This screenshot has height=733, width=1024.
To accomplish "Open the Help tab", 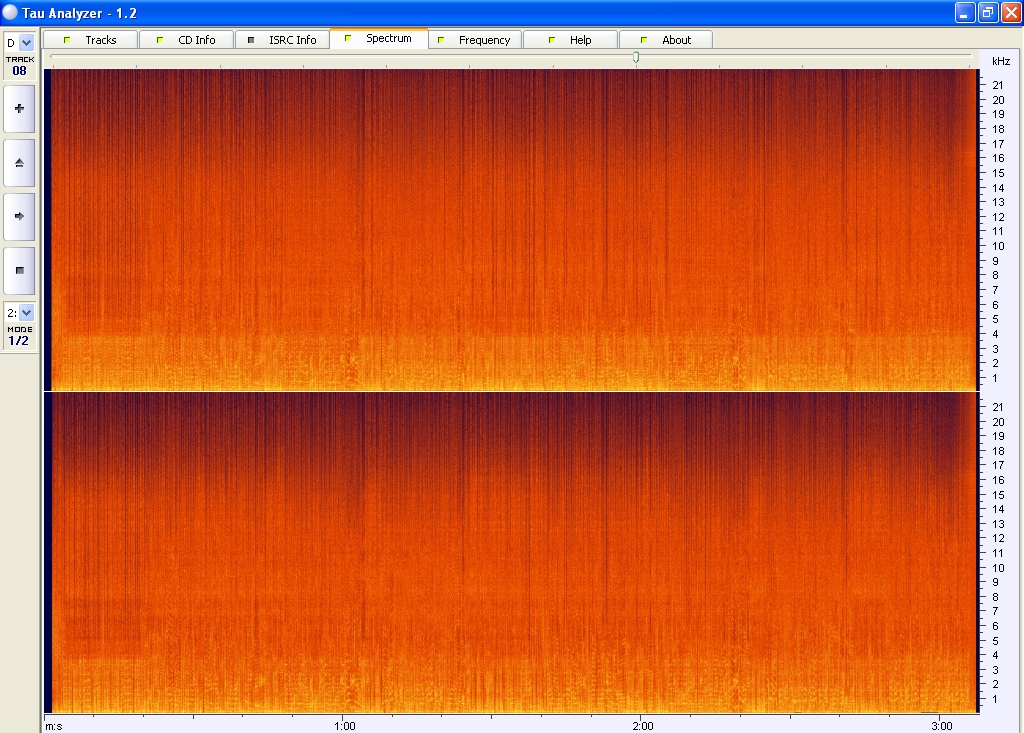I will click(570, 40).
